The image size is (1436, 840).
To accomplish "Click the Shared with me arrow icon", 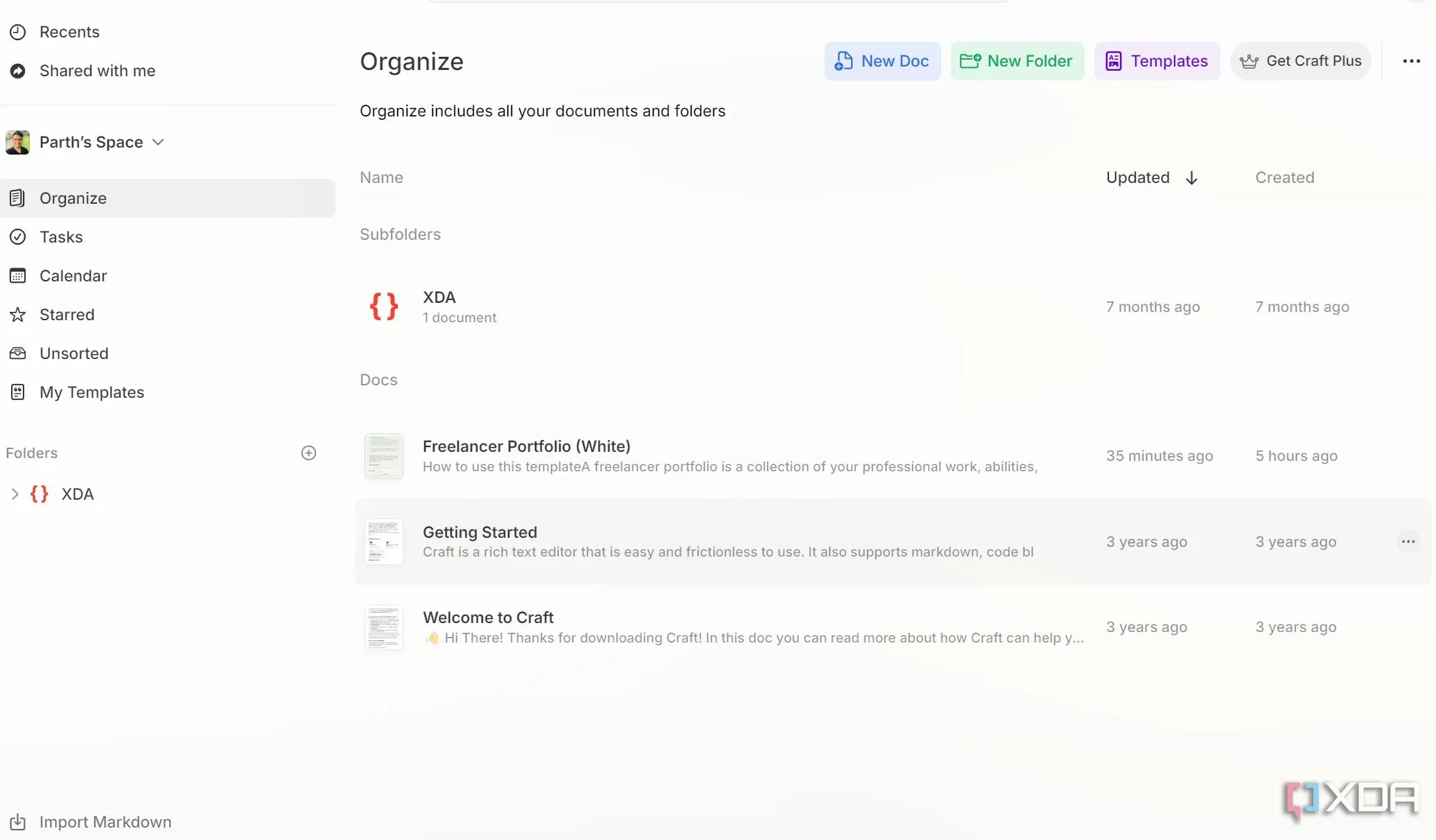I will point(18,71).
